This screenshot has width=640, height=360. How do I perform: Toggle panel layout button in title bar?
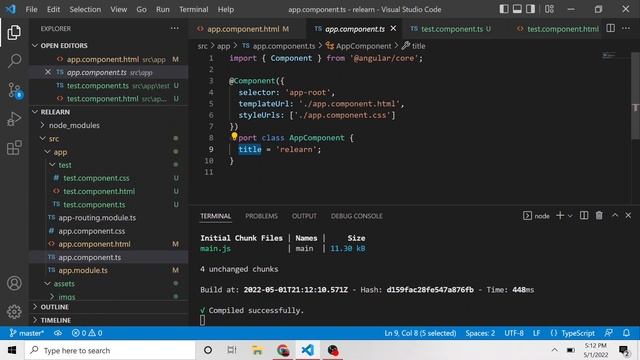click(x=517, y=9)
